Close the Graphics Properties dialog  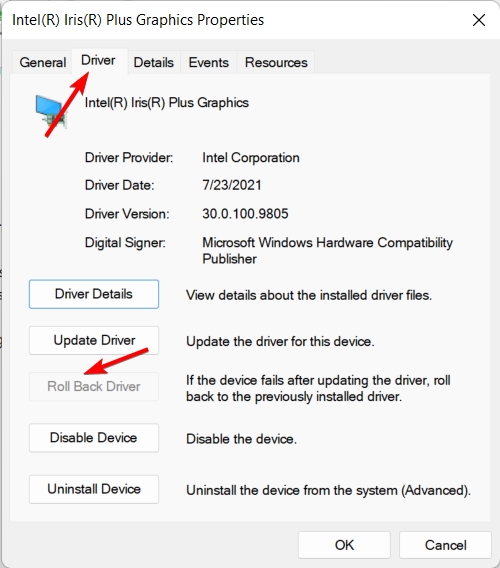(x=479, y=20)
